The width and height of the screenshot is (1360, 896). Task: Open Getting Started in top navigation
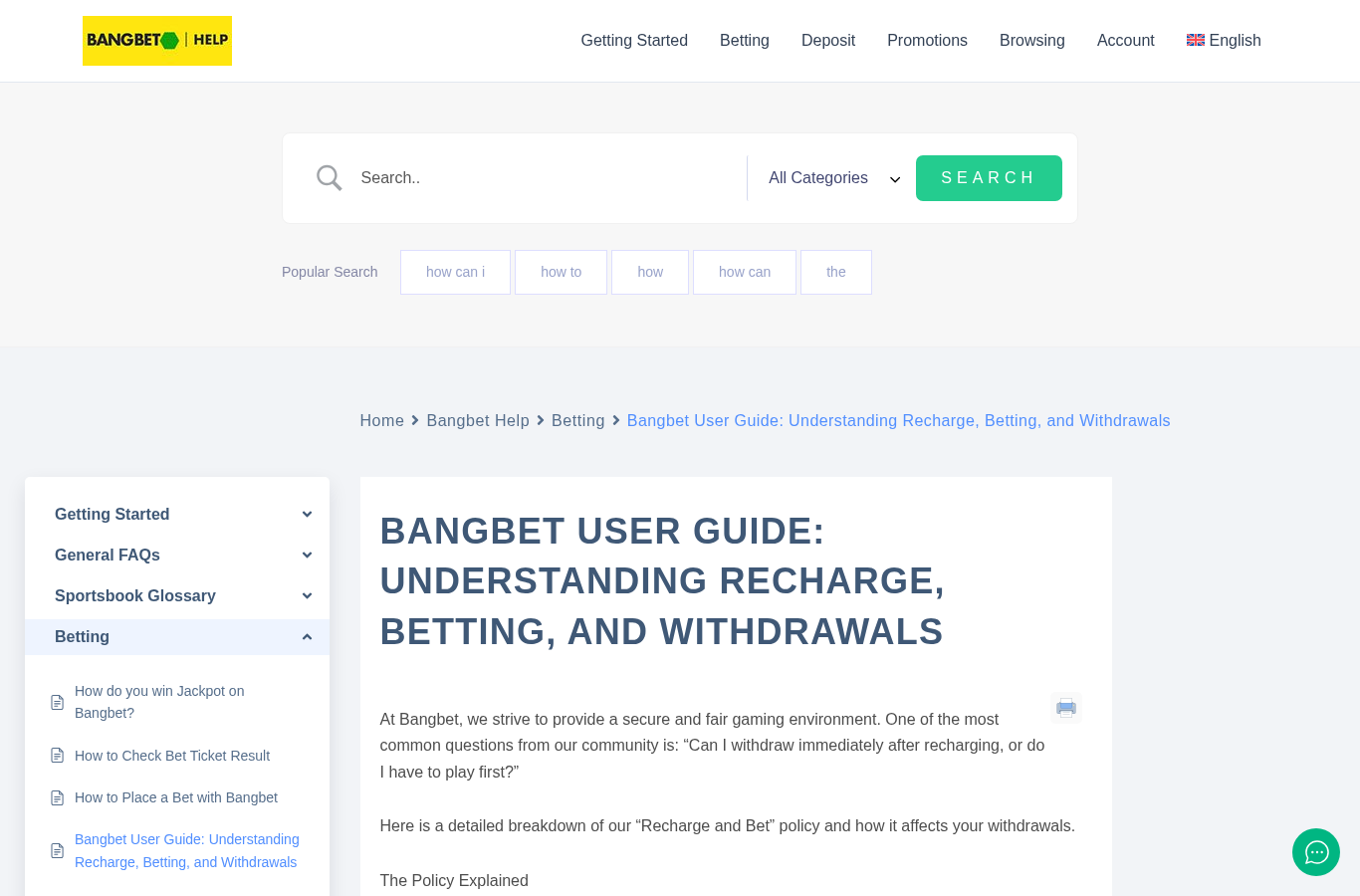point(634,41)
